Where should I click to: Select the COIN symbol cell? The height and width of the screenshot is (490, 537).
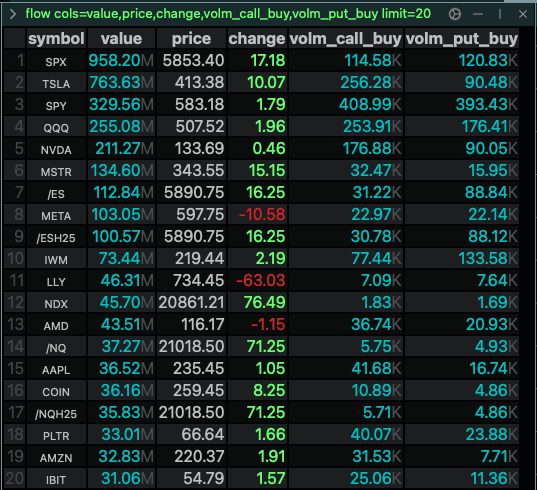[x=56, y=390]
